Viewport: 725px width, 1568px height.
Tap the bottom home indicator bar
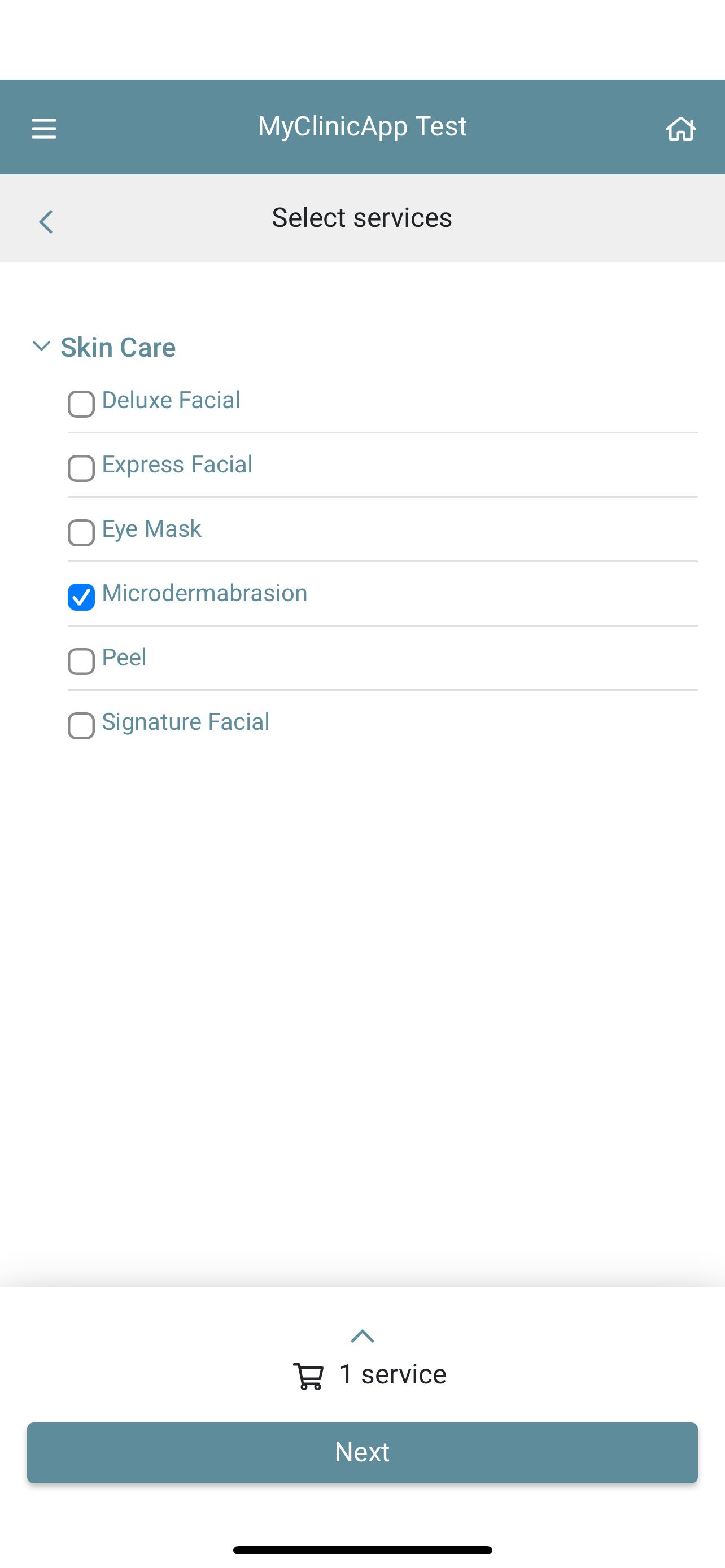tap(362, 1550)
